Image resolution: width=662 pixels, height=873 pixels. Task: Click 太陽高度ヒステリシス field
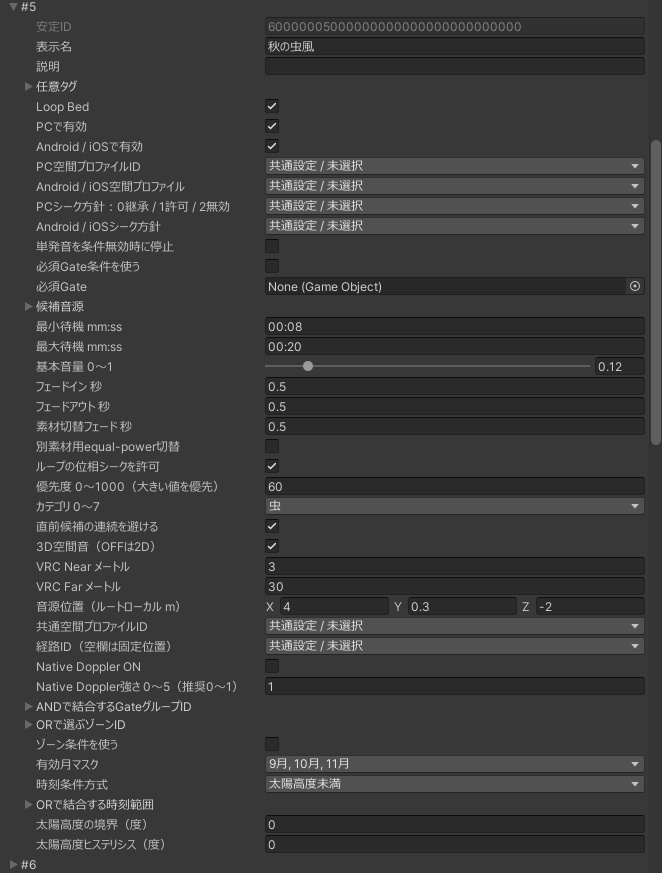click(454, 844)
